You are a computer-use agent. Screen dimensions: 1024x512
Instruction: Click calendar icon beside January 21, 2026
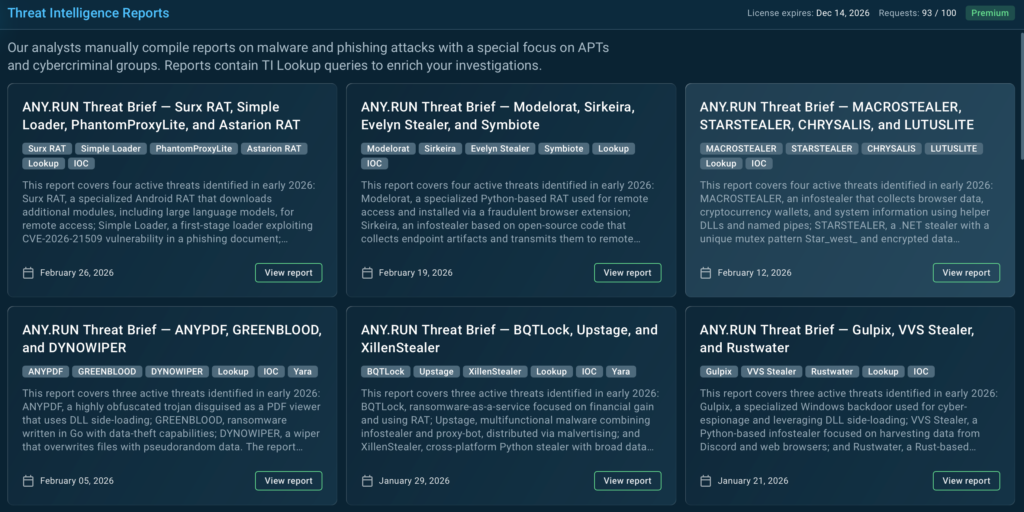(706, 481)
